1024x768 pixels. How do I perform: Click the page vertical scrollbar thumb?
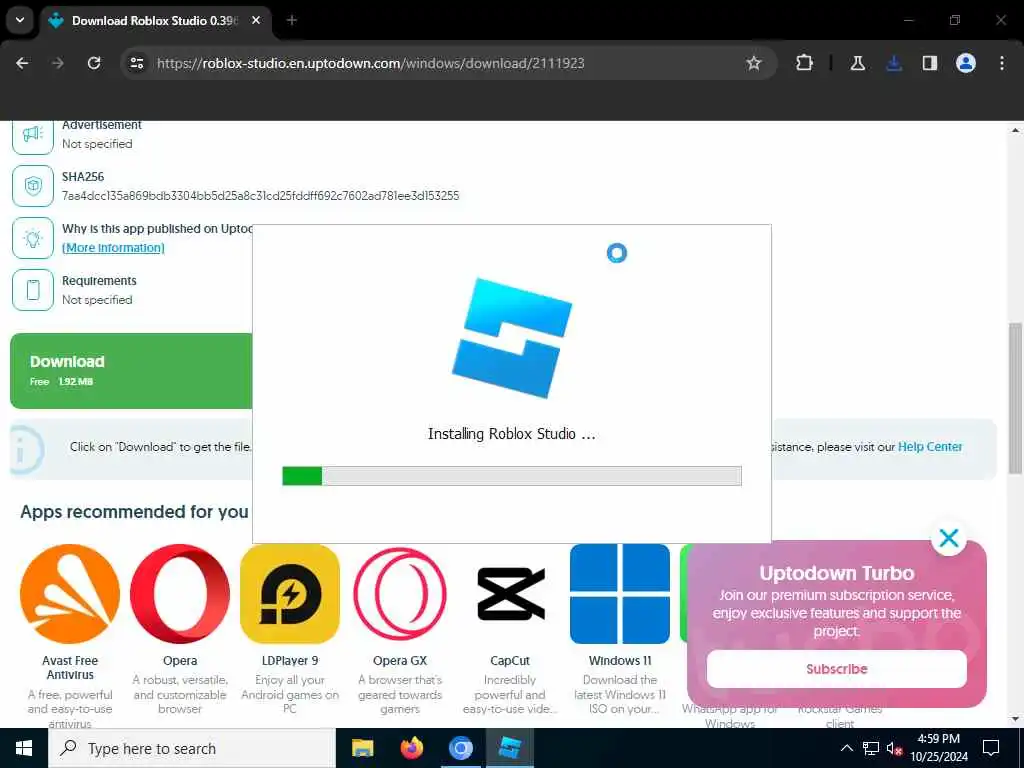(1015, 398)
